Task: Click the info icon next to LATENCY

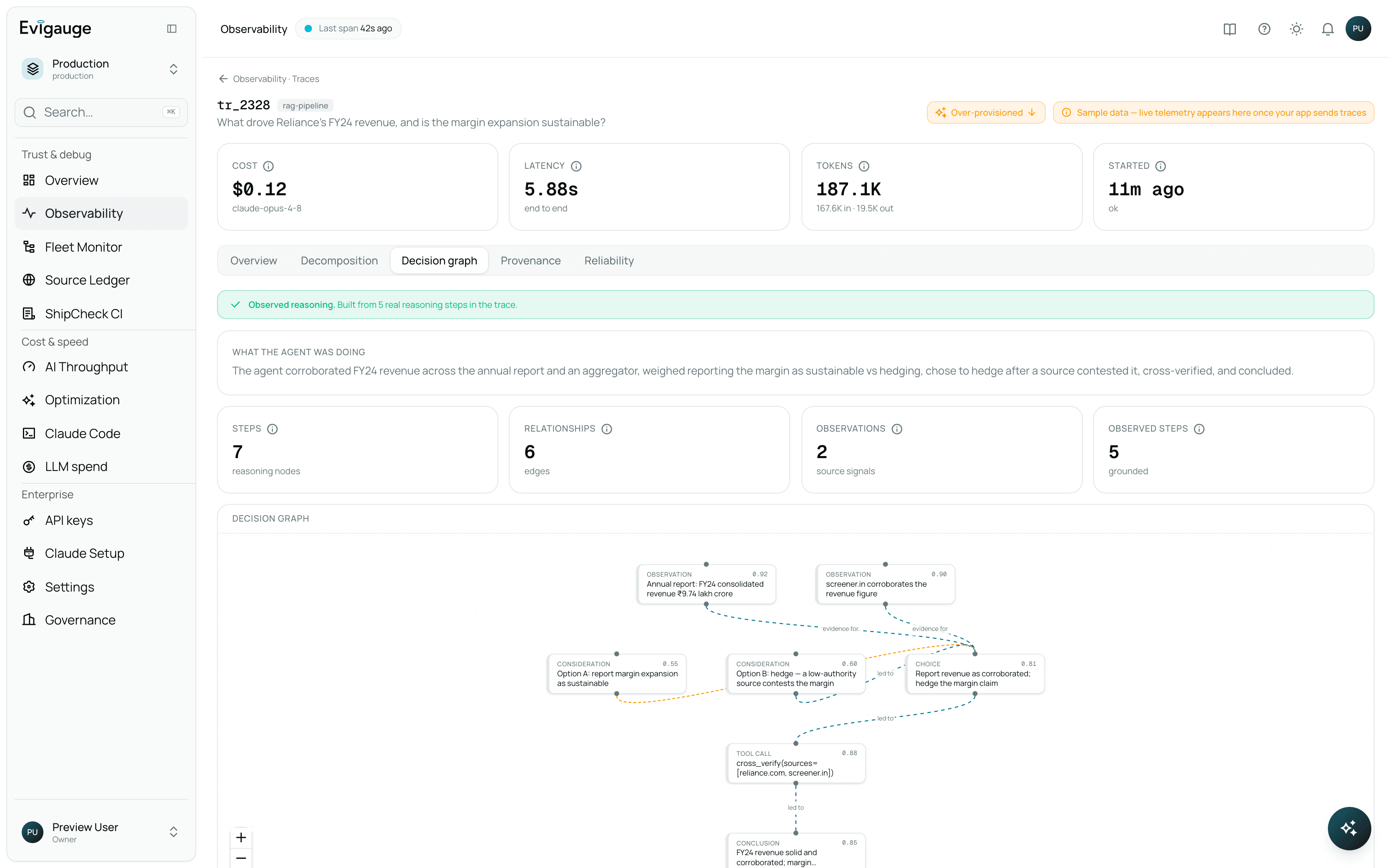Action: point(576,166)
